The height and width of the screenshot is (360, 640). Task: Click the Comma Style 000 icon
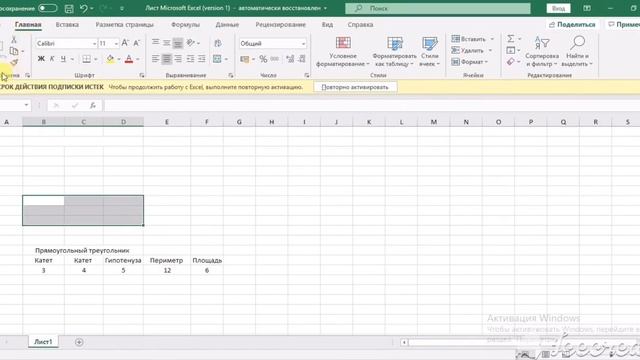275,59
